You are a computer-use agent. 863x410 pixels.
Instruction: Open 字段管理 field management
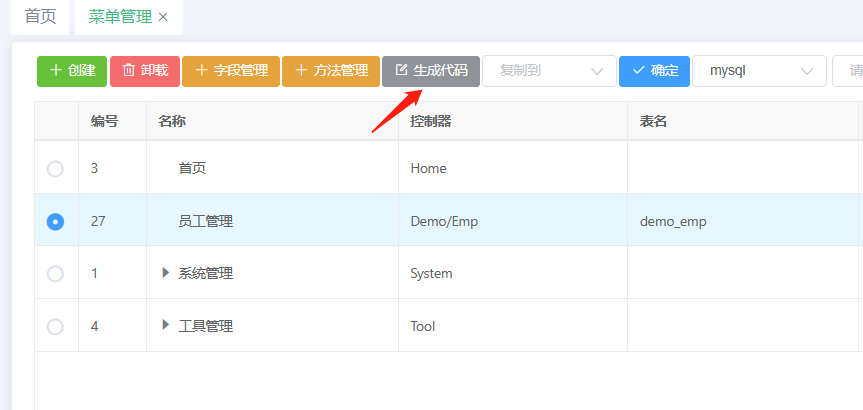(231, 71)
